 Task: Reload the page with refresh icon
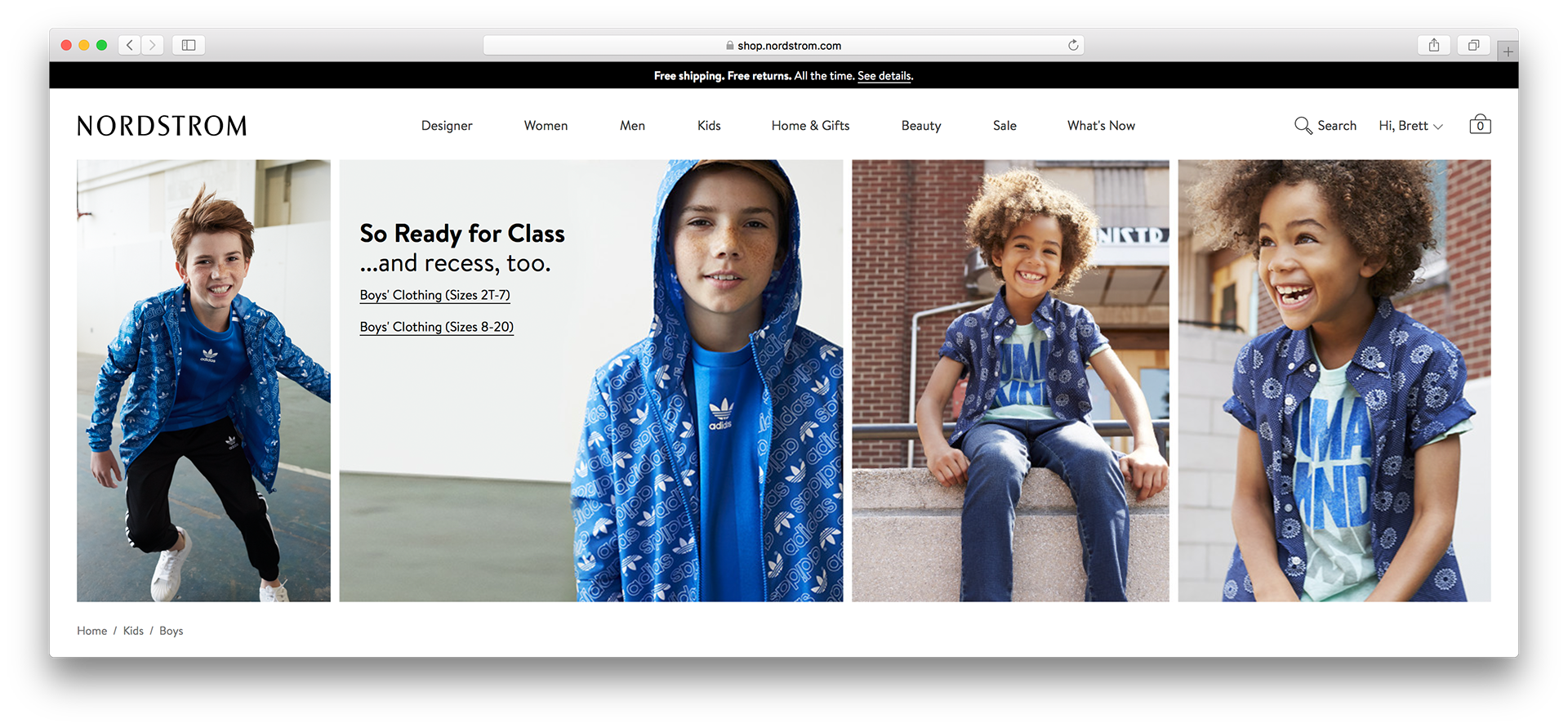pyautogui.click(x=1073, y=45)
